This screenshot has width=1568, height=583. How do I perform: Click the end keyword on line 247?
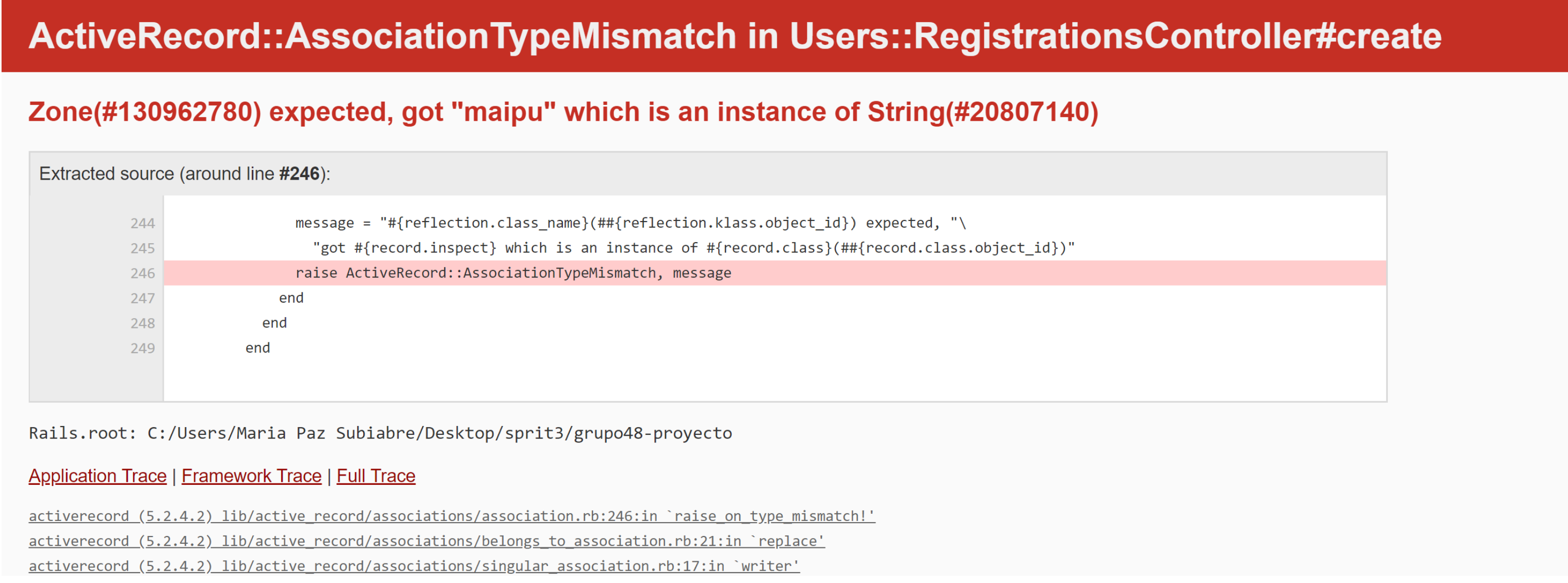(292, 298)
